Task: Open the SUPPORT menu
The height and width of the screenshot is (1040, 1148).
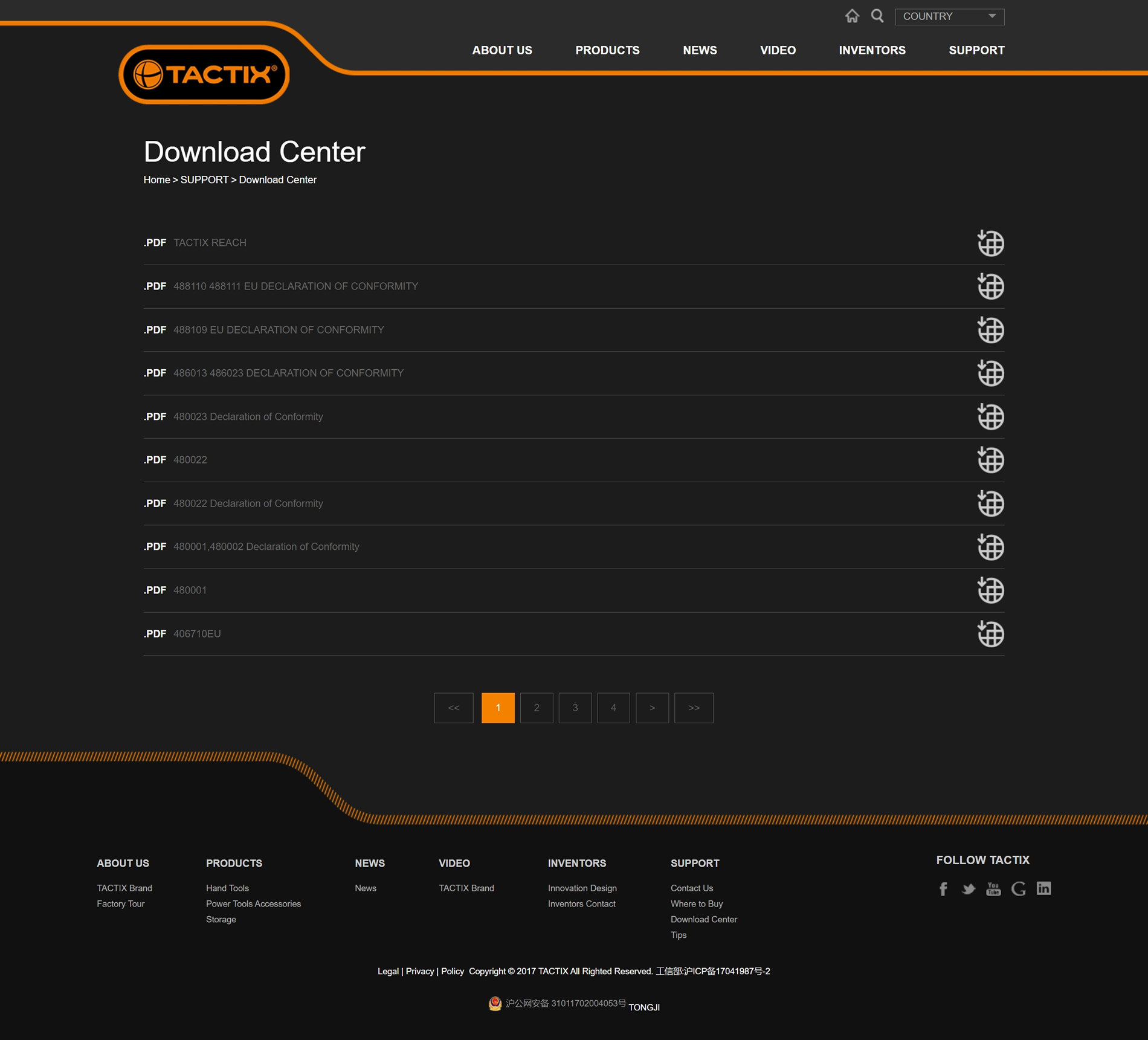Action: tap(976, 50)
